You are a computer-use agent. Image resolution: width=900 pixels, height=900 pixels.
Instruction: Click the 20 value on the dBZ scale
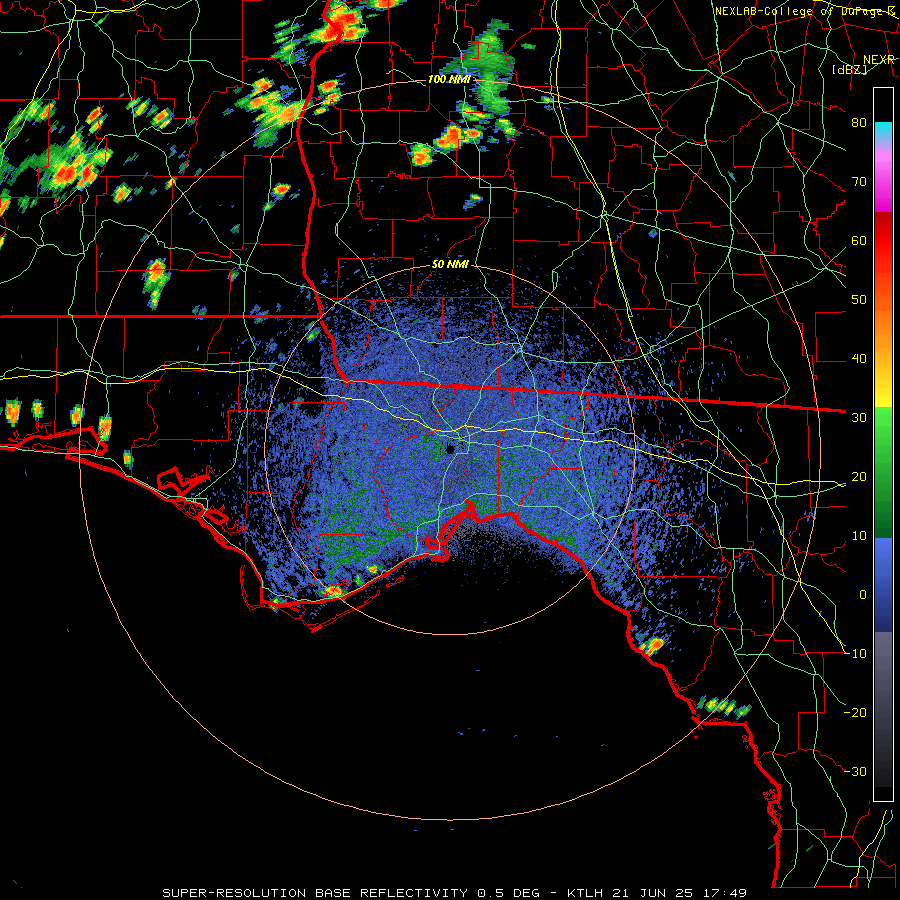(859, 476)
